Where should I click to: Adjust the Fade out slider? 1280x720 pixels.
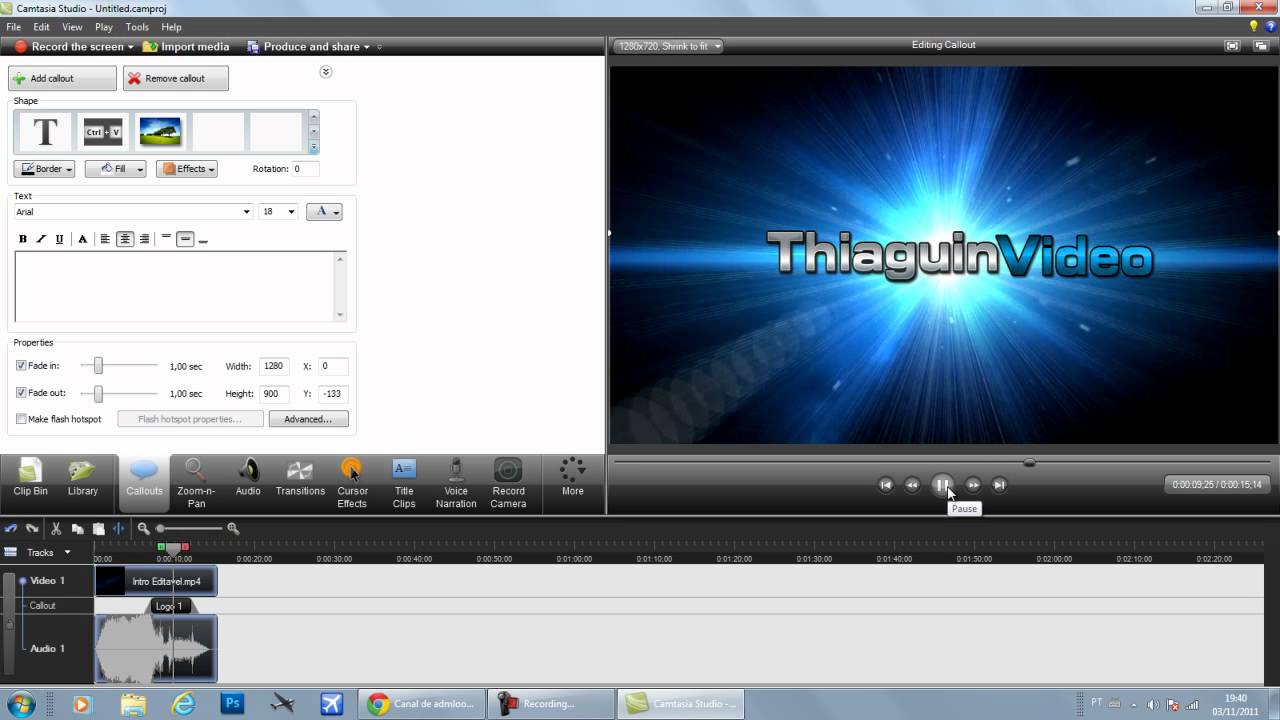coord(98,393)
